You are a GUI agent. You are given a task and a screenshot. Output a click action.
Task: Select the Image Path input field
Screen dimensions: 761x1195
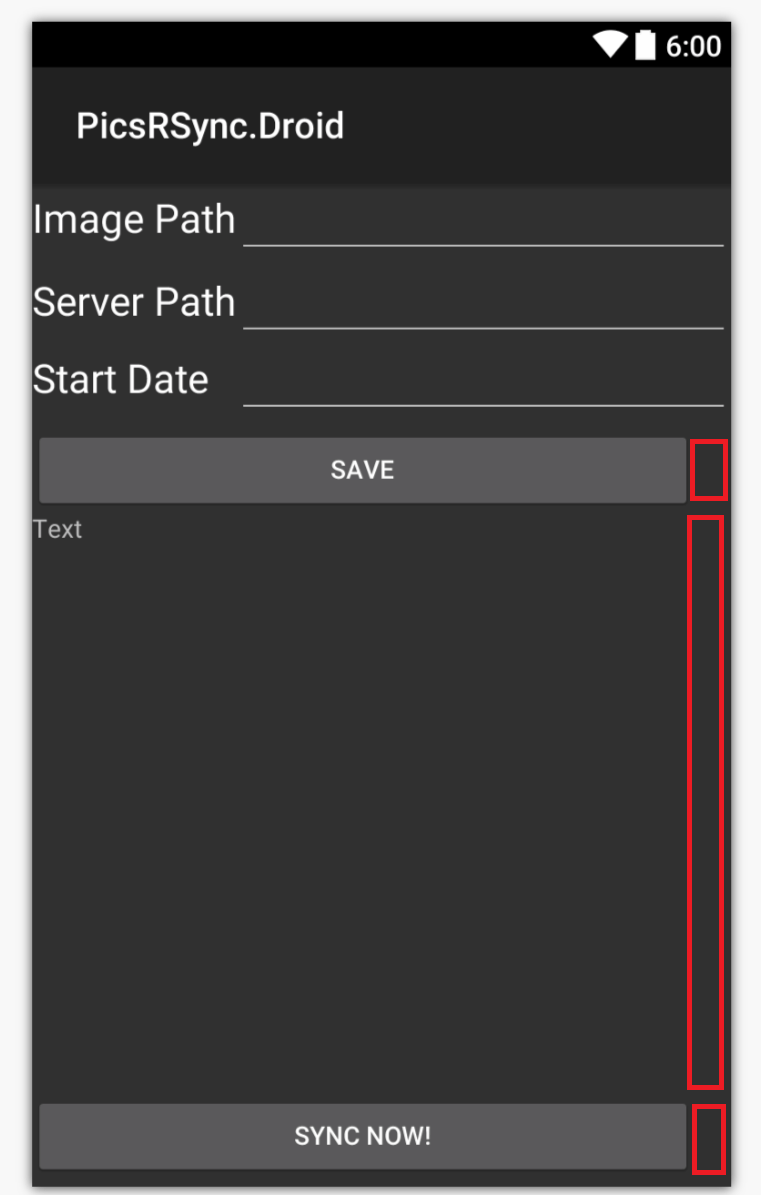coord(483,228)
